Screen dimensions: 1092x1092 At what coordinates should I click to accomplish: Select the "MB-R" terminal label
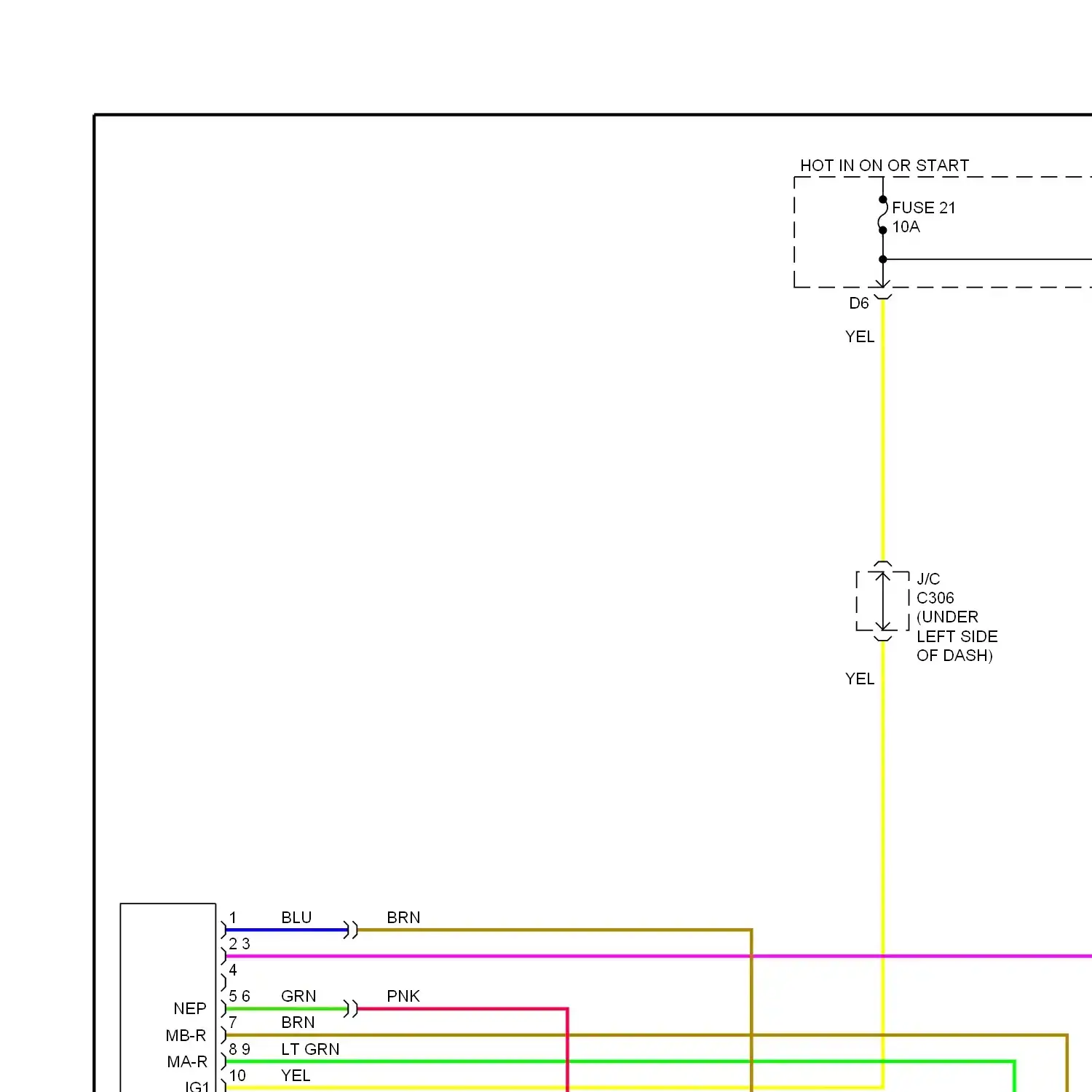pyautogui.click(x=186, y=1036)
